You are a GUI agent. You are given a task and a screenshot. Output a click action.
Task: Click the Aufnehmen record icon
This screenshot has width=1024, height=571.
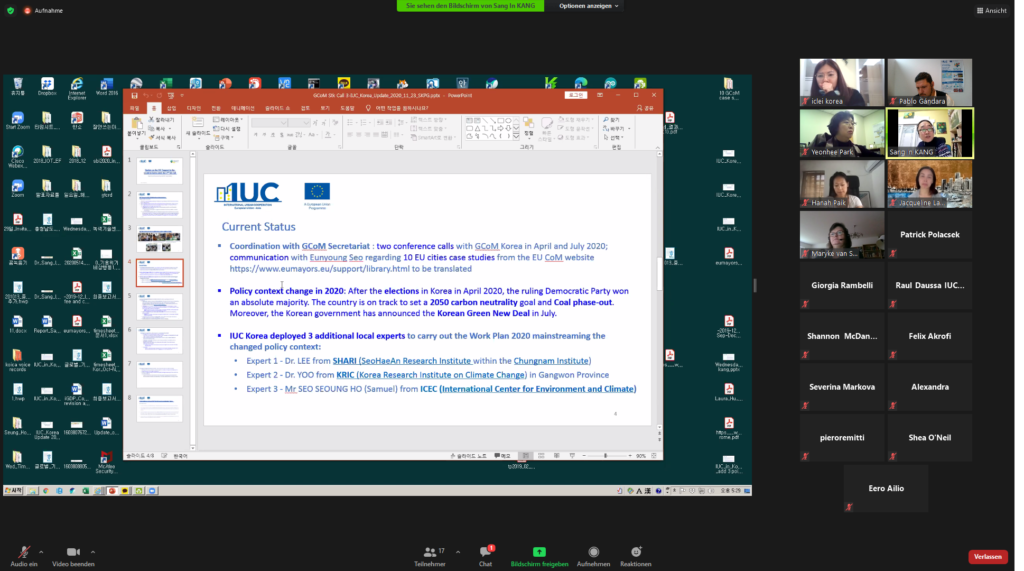593,551
